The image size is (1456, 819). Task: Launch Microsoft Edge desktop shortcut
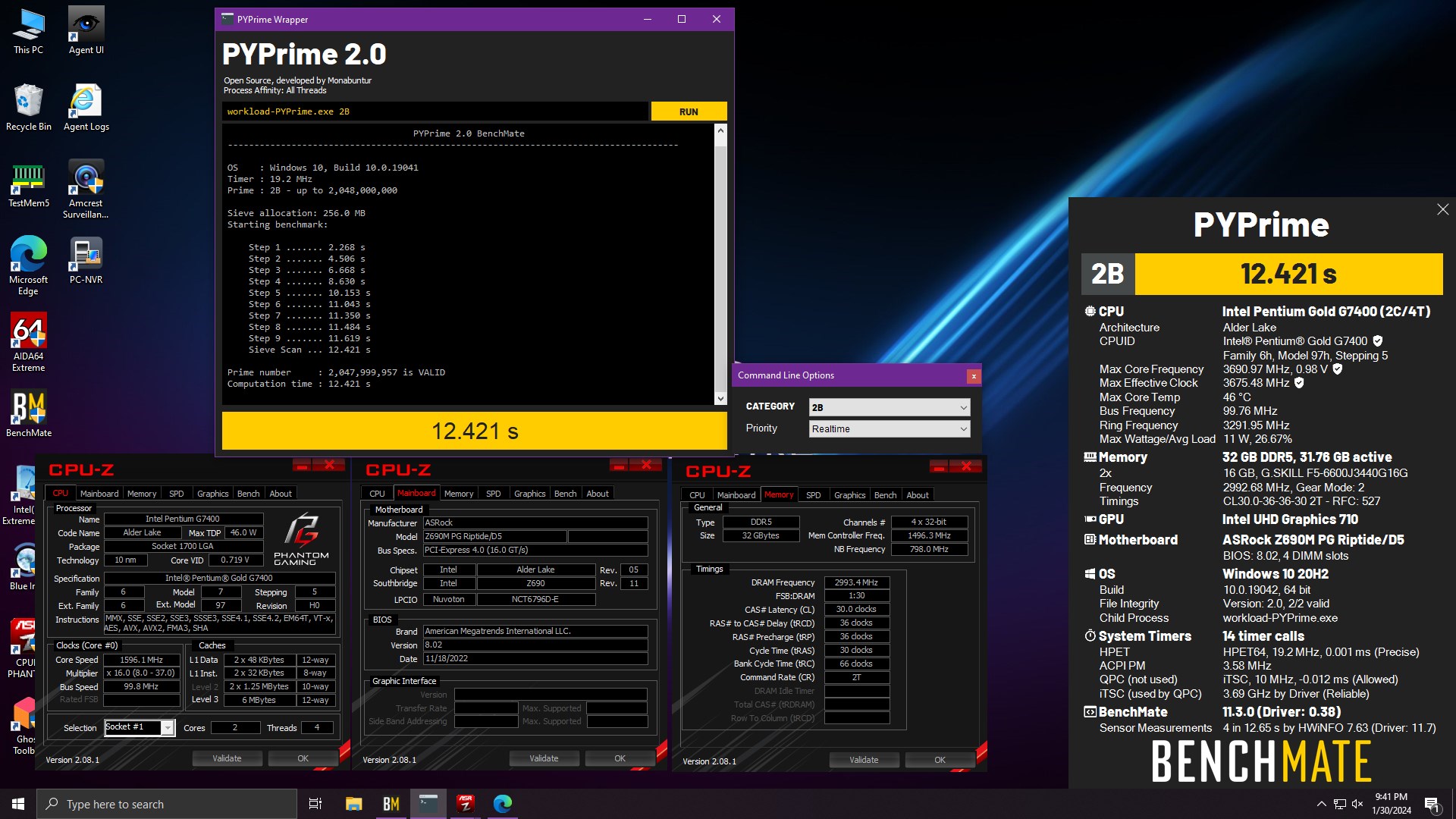(x=28, y=265)
